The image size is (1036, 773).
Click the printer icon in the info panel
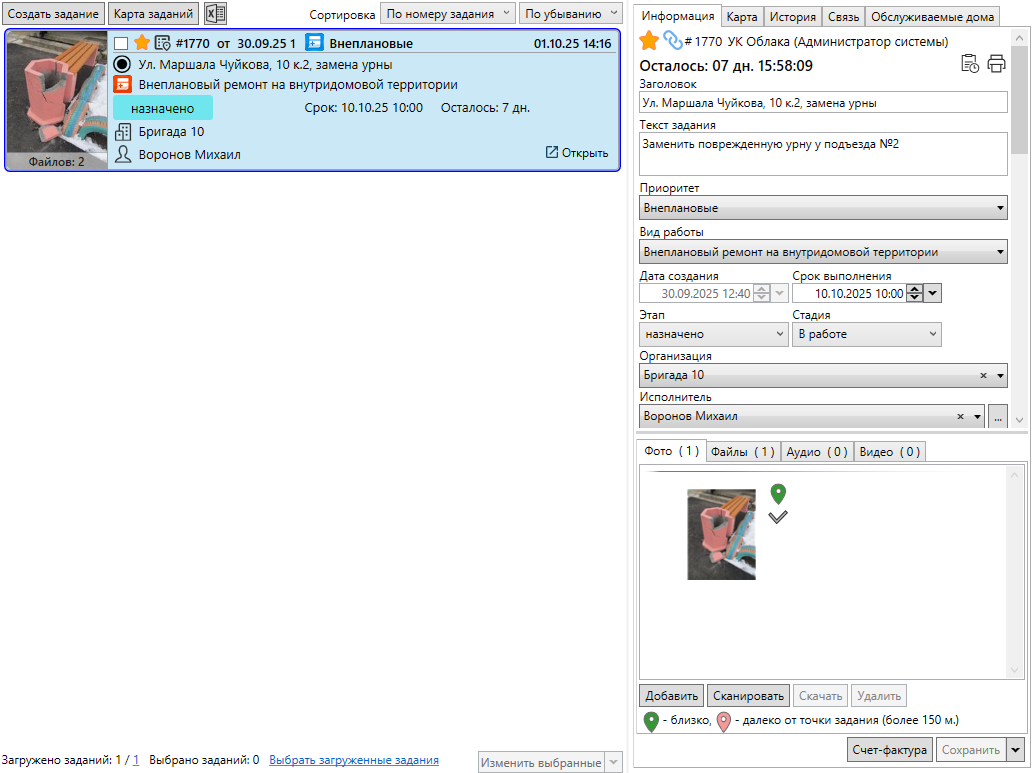coord(996,64)
